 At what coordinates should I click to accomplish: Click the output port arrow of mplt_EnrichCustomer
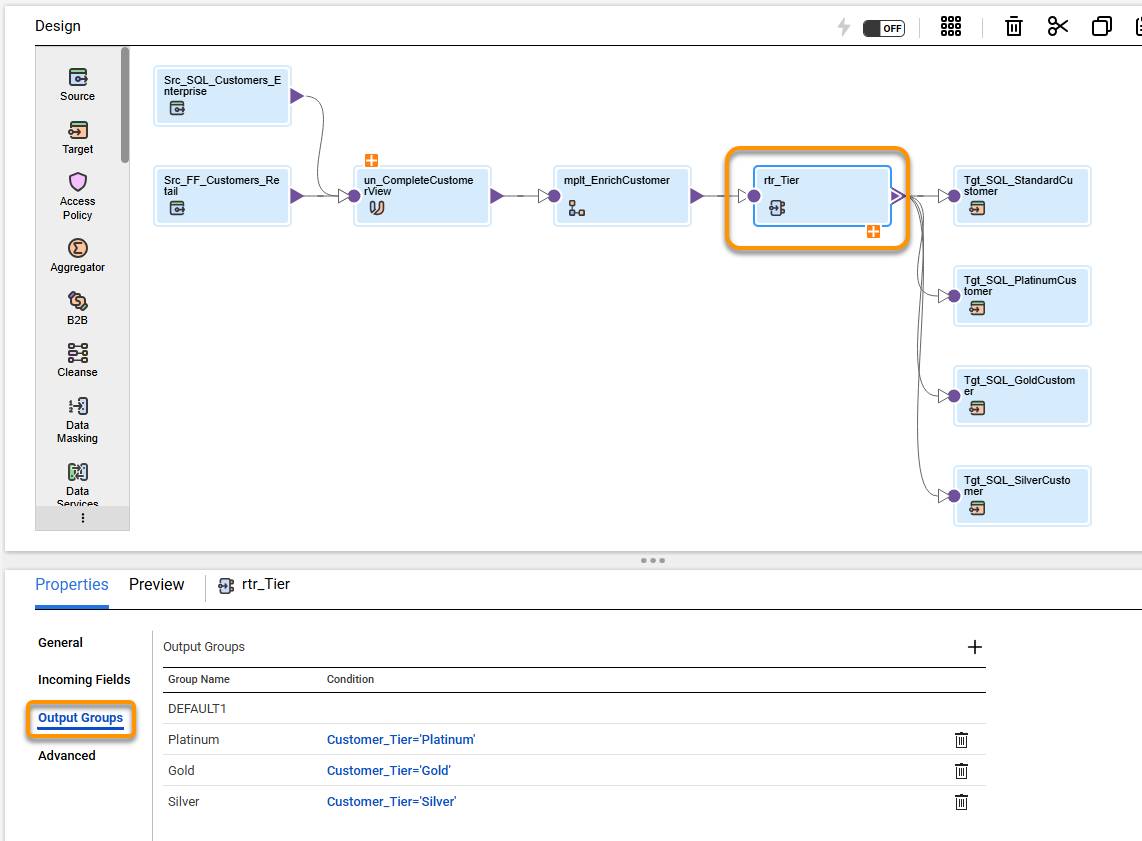pyautogui.click(x=696, y=196)
